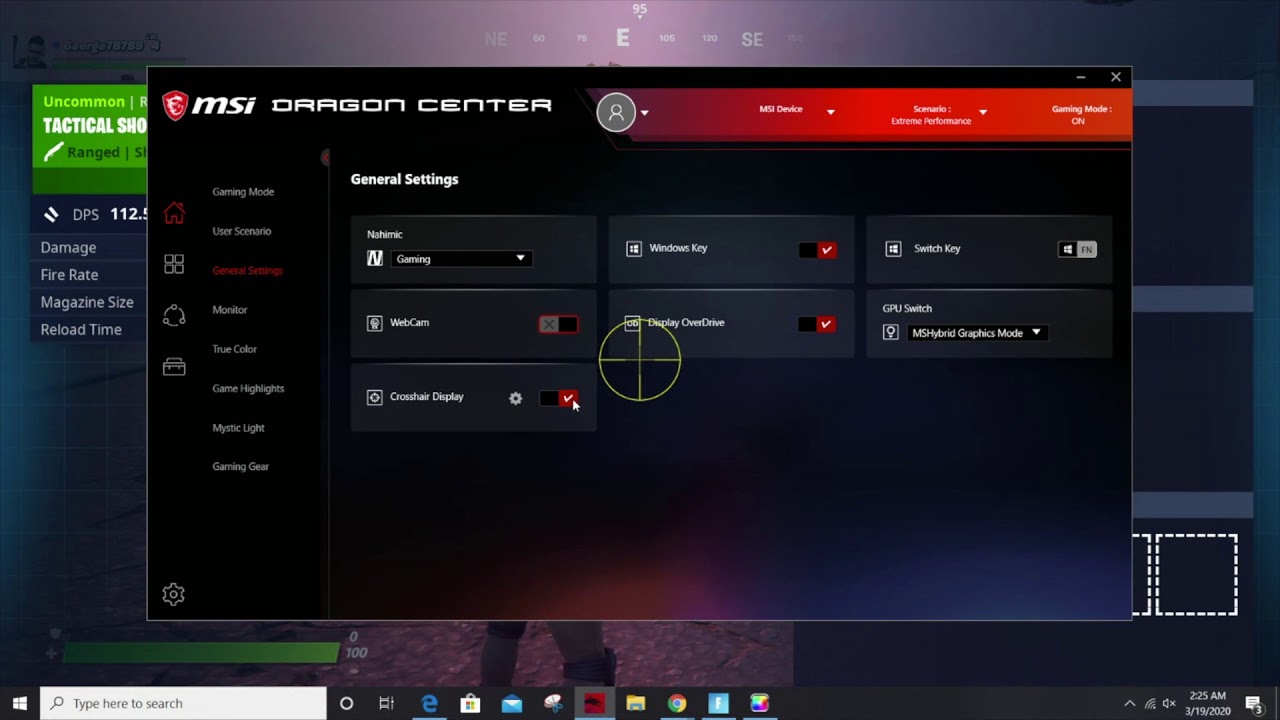Open File Explorer from the taskbar

[x=635, y=703]
